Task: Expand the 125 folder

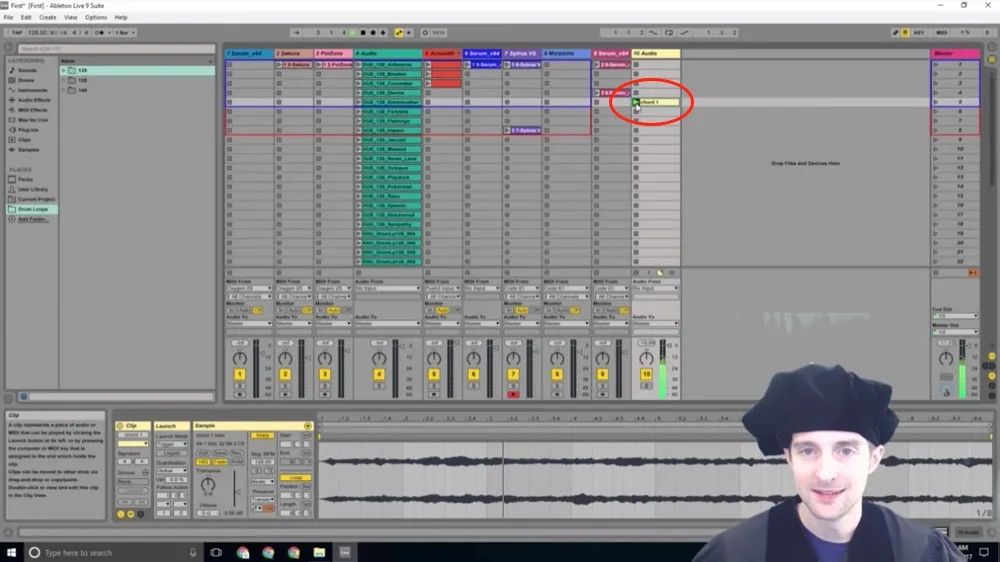Action: [x=64, y=70]
